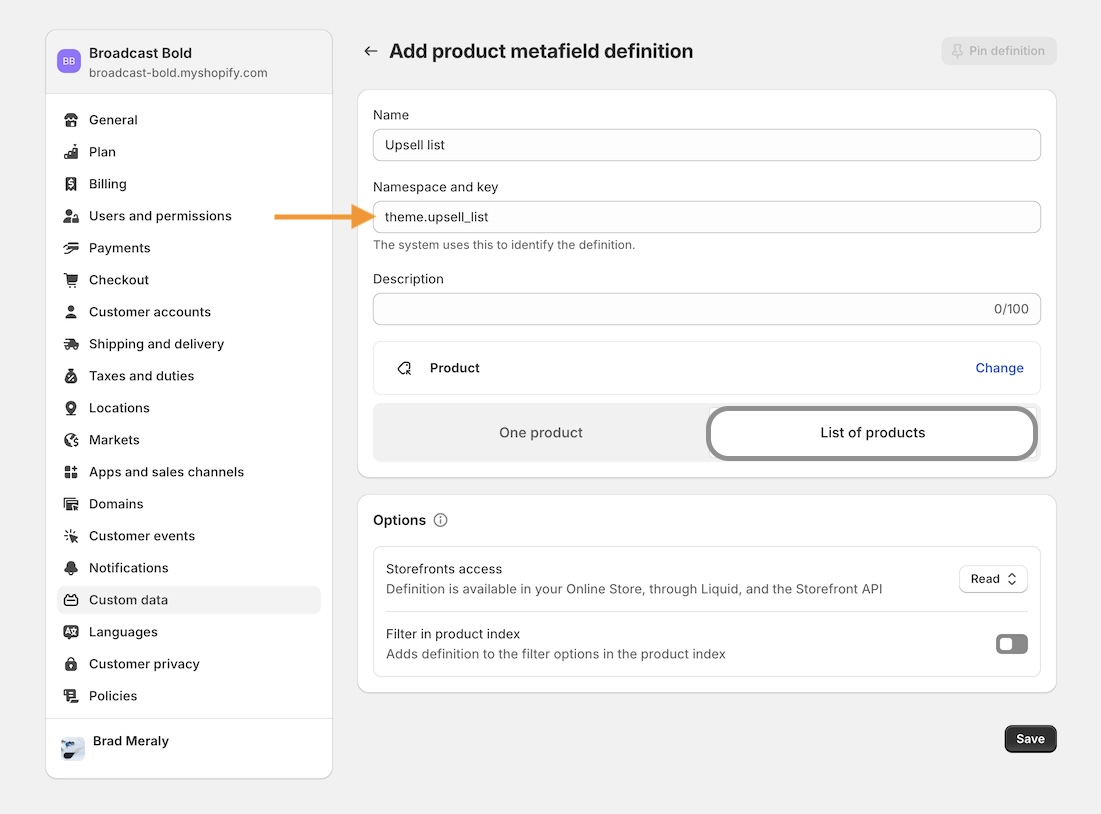Click the Shipping and delivery truck icon
Viewport: 1101px width, 814px height.
(x=71, y=344)
